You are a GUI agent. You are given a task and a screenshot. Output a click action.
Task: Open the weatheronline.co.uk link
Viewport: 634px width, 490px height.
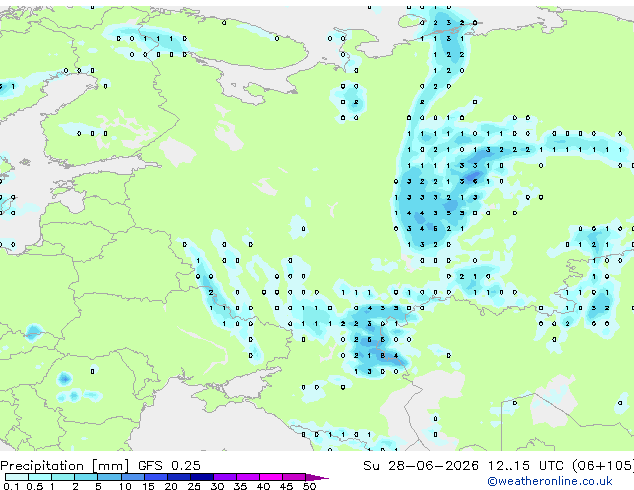[550, 481]
